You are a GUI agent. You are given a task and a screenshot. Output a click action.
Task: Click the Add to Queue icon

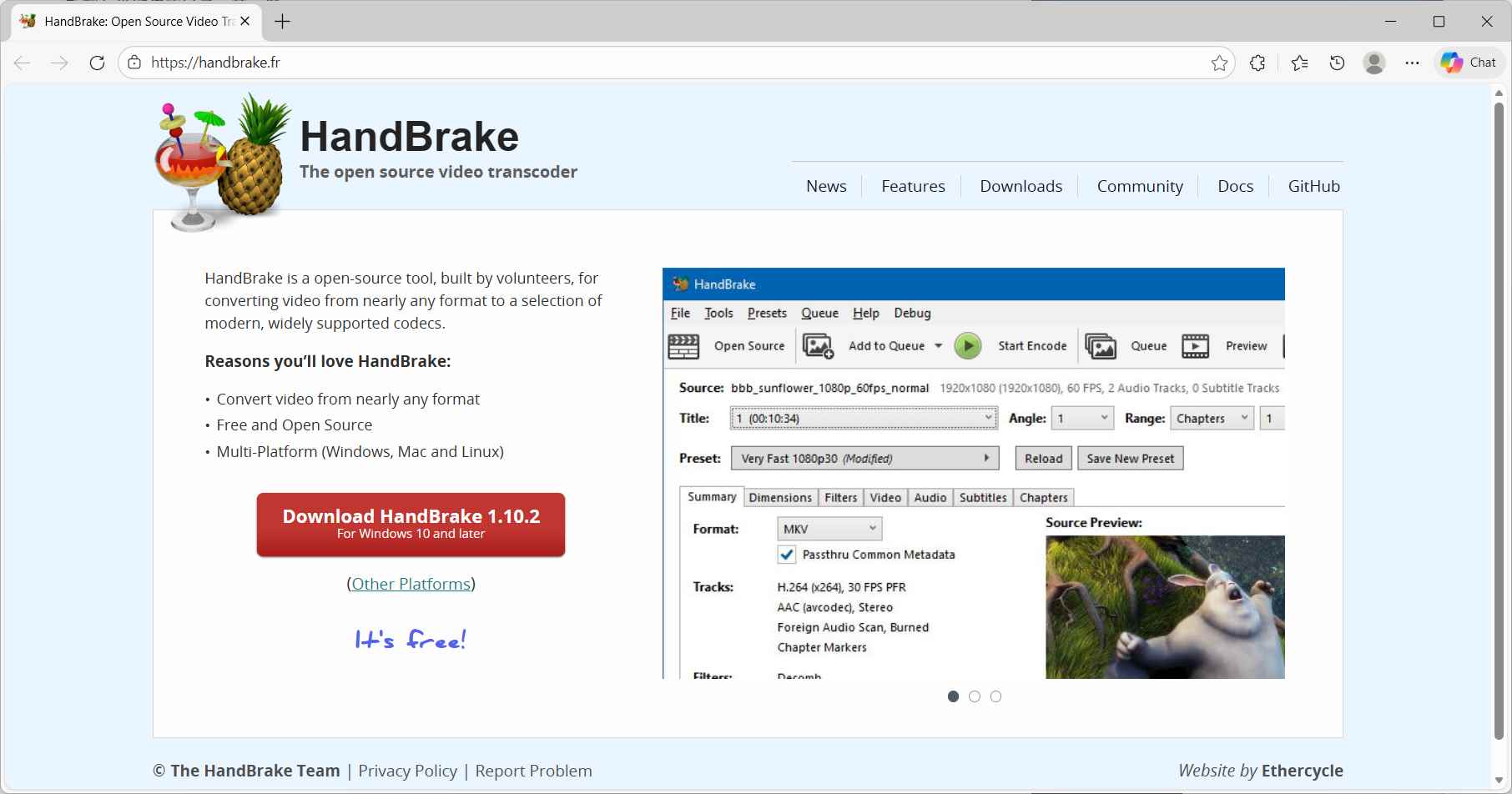819,345
